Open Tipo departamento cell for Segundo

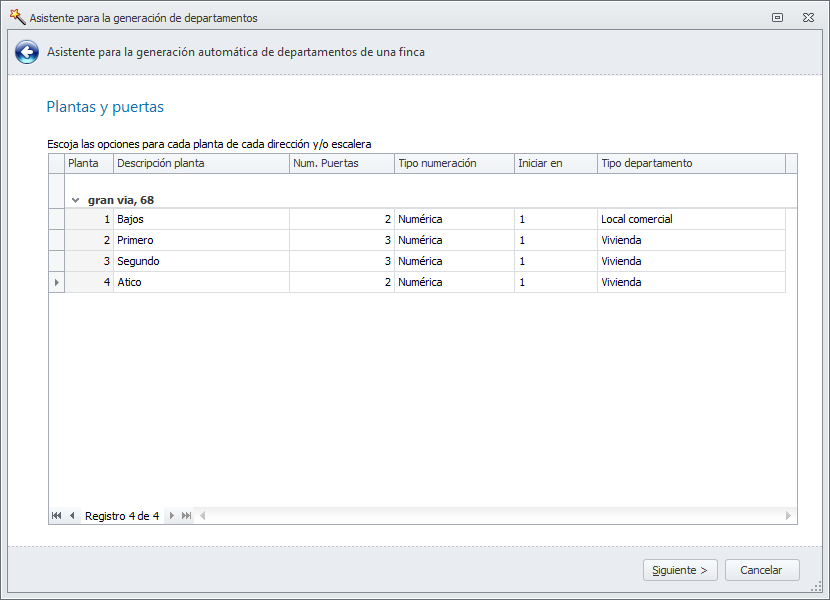pos(691,261)
